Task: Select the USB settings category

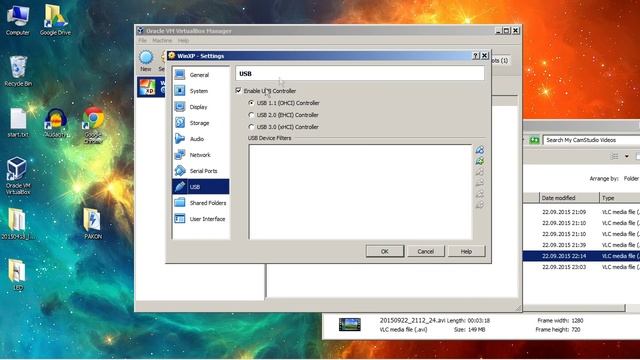Action: click(200, 187)
